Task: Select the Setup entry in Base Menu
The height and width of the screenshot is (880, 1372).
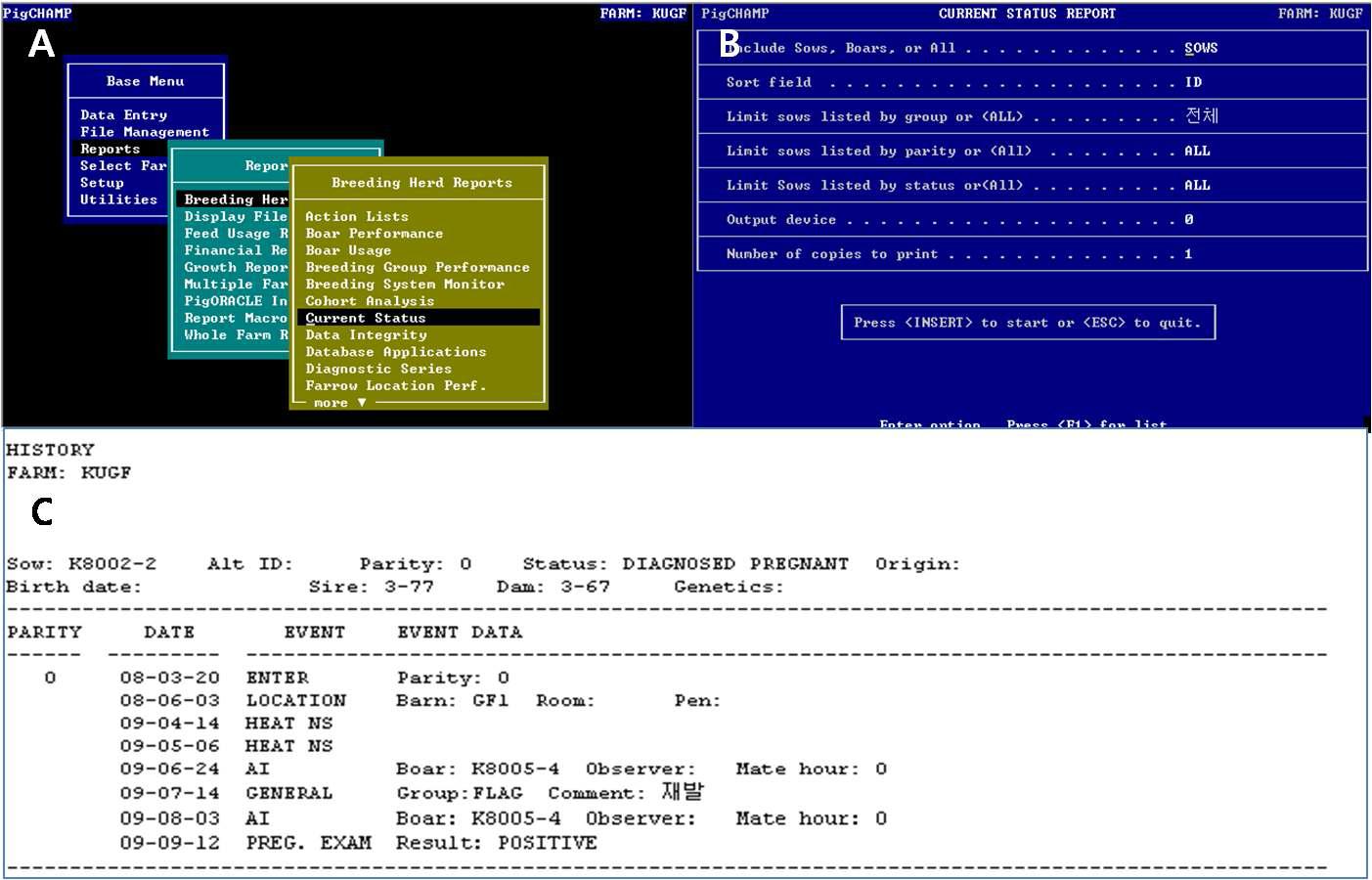Action: click(102, 183)
